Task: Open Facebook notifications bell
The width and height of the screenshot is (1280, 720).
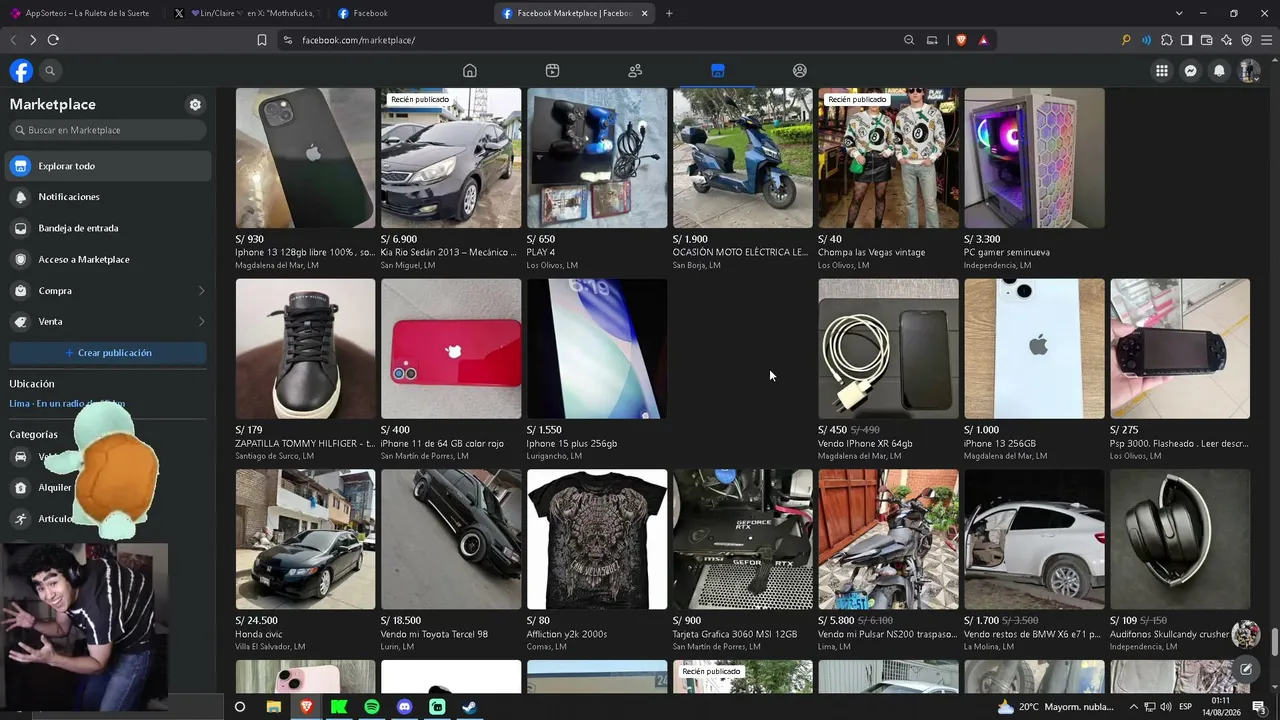Action: click(1219, 71)
